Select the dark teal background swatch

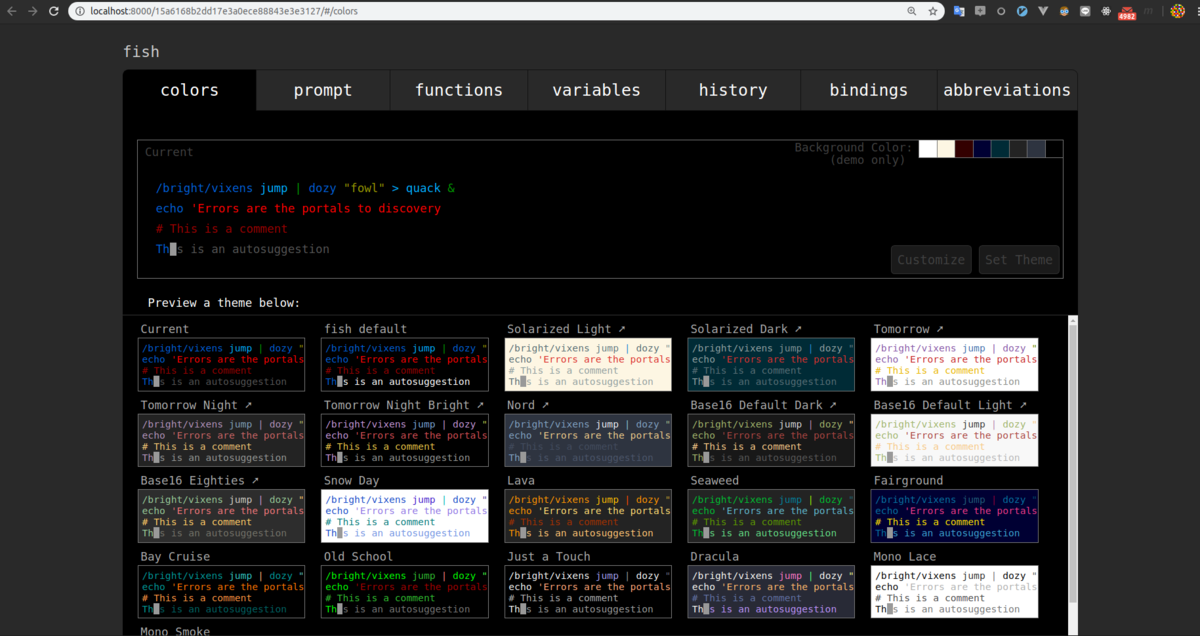tap(1000, 149)
